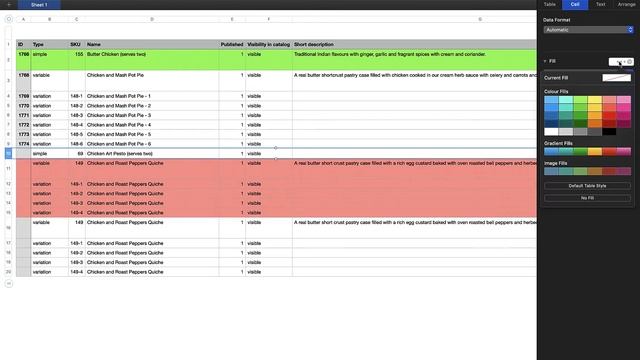Click SKU cell '155'
This screenshot has height=360, width=640.
pyautogui.click(x=77, y=60)
